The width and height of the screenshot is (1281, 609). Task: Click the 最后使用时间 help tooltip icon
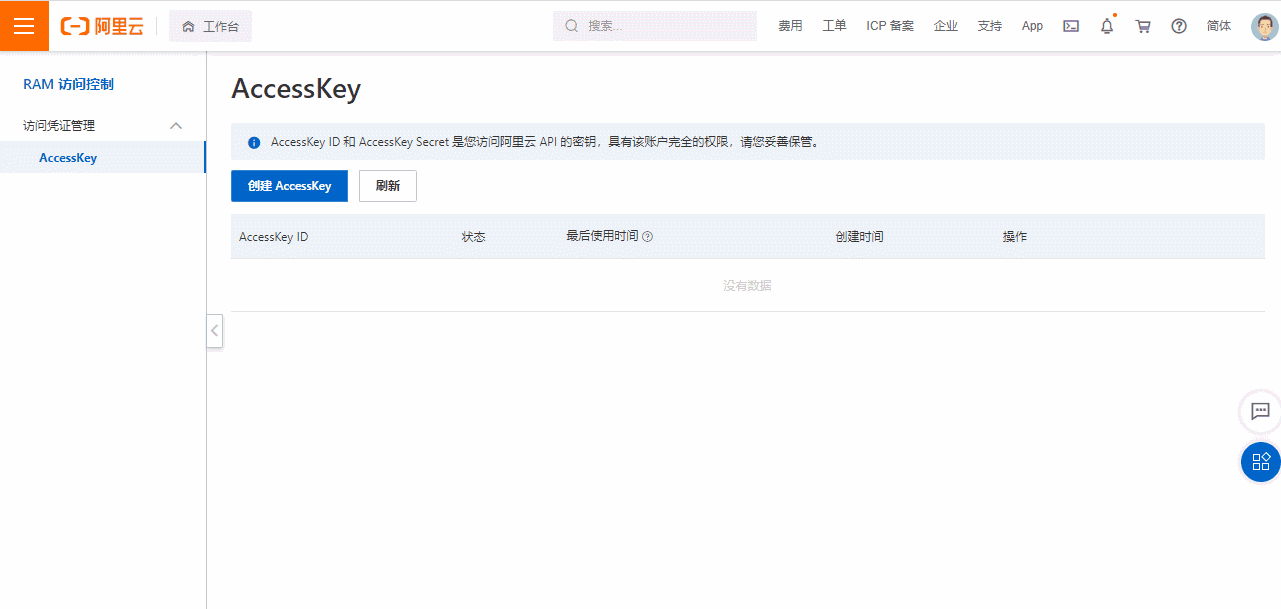647,236
